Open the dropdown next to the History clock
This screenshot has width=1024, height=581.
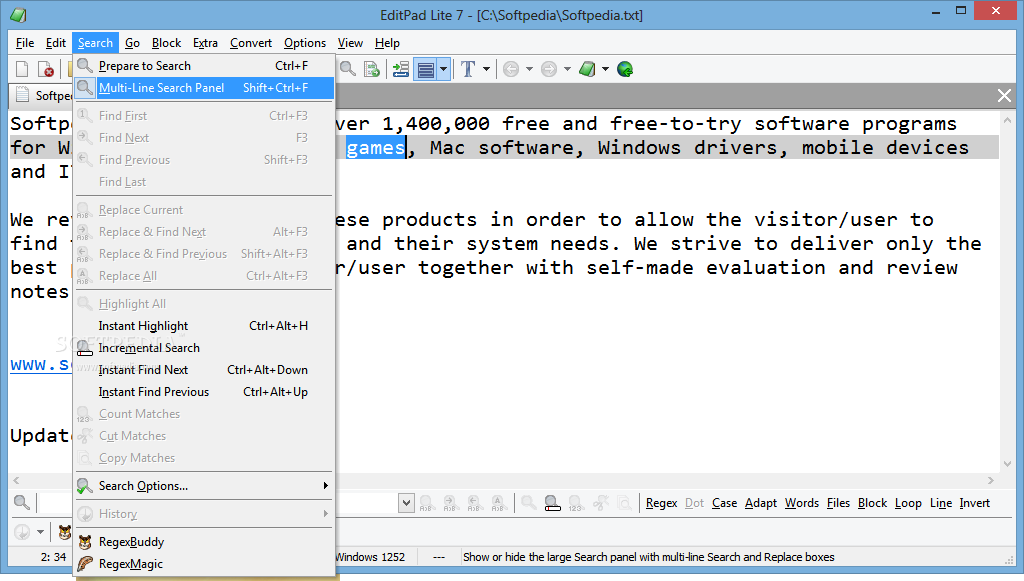pos(40,532)
